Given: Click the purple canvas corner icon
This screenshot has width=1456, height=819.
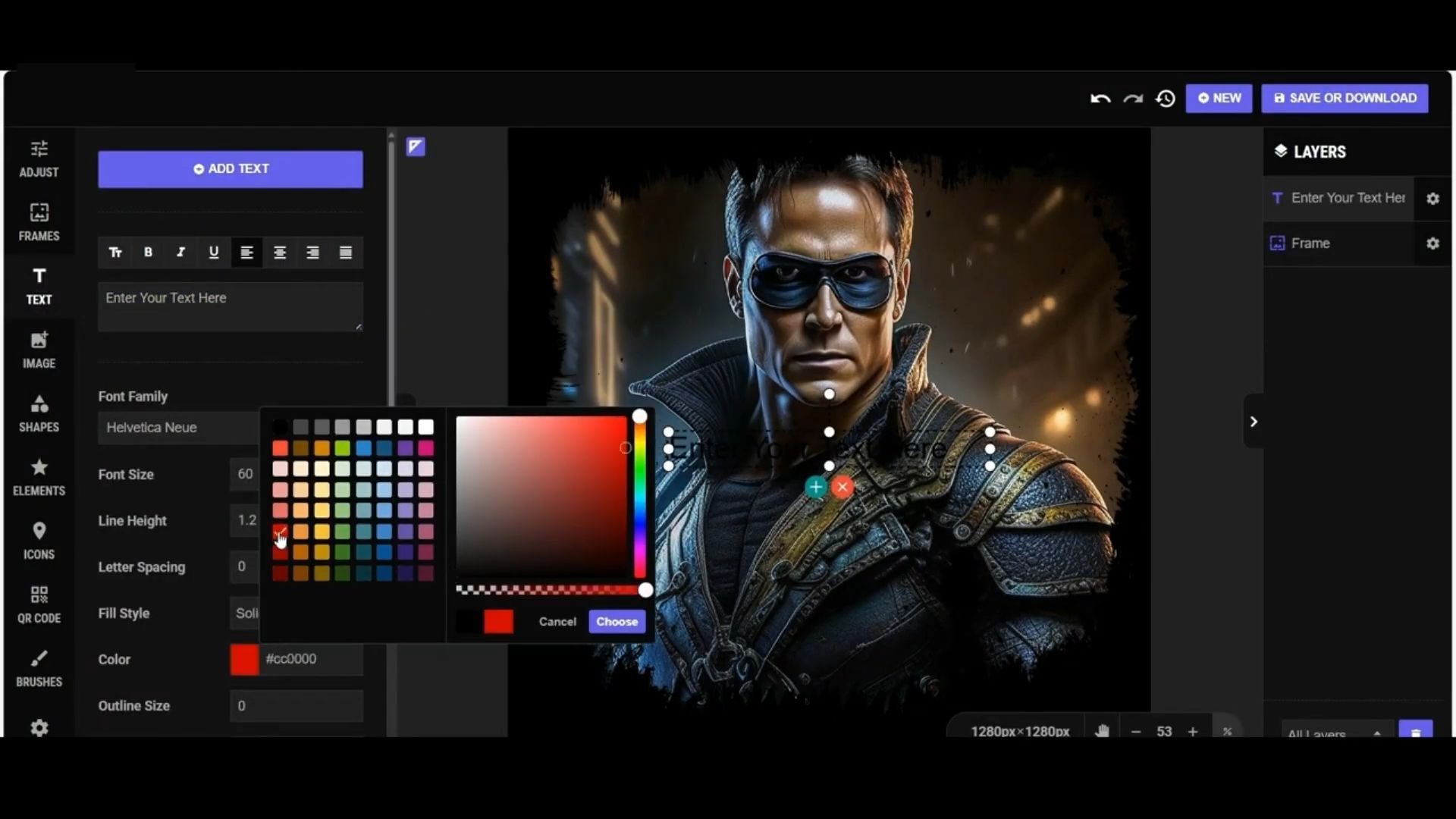Looking at the screenshot, I should pos(416,146).
